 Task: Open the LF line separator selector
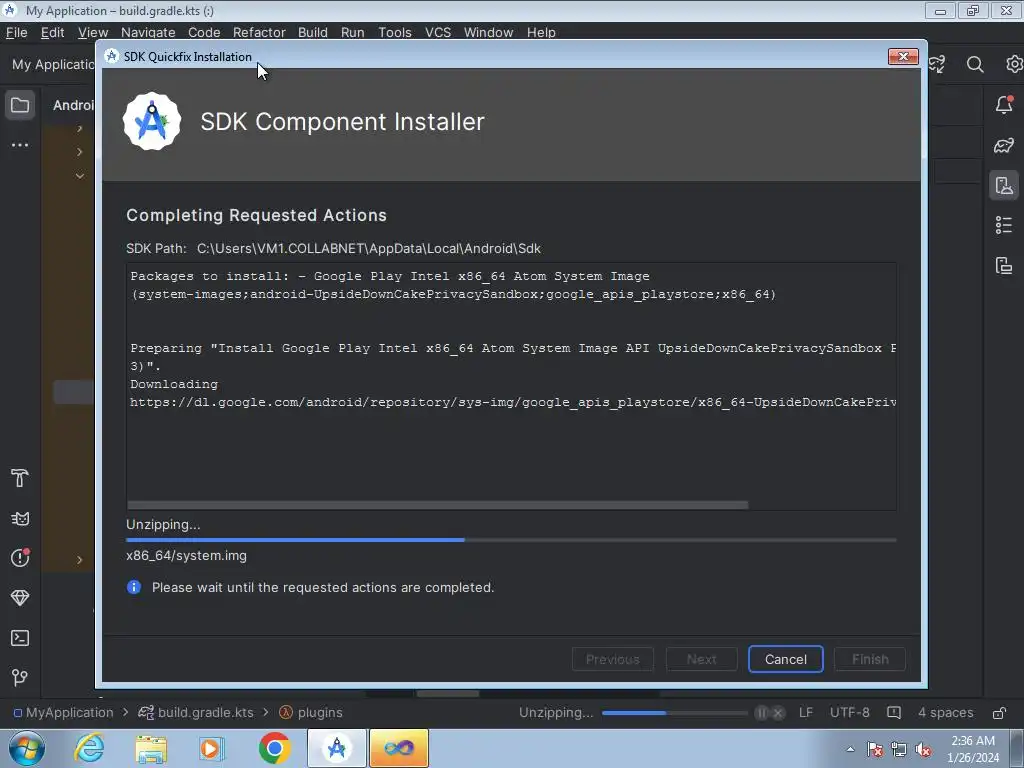tap(806, 712)
